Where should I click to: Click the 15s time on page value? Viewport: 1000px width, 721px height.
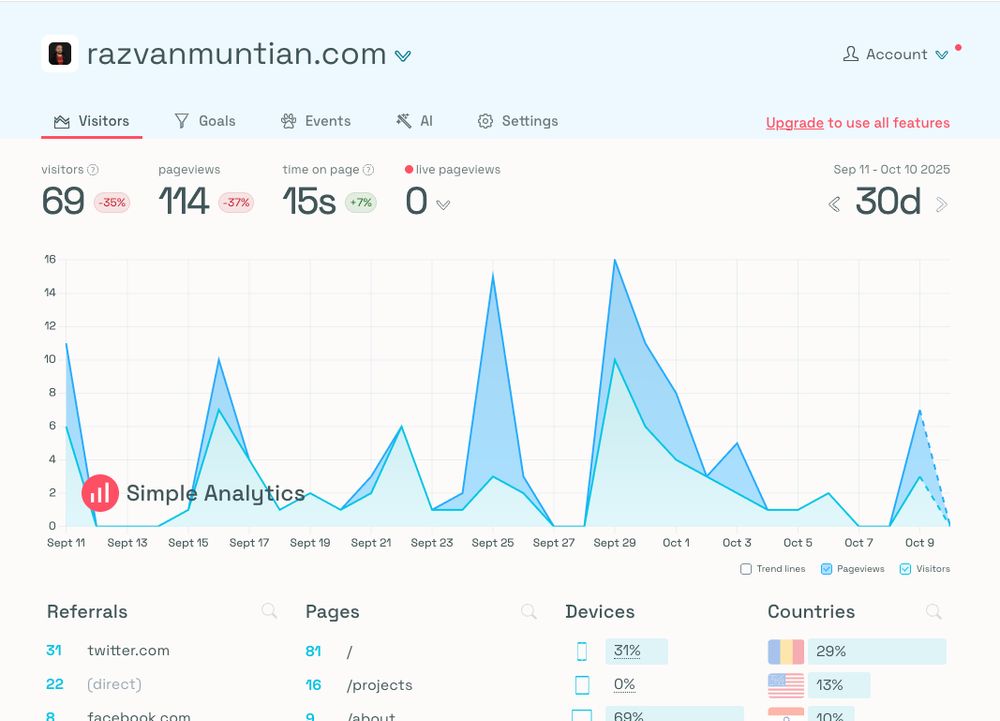309,201
